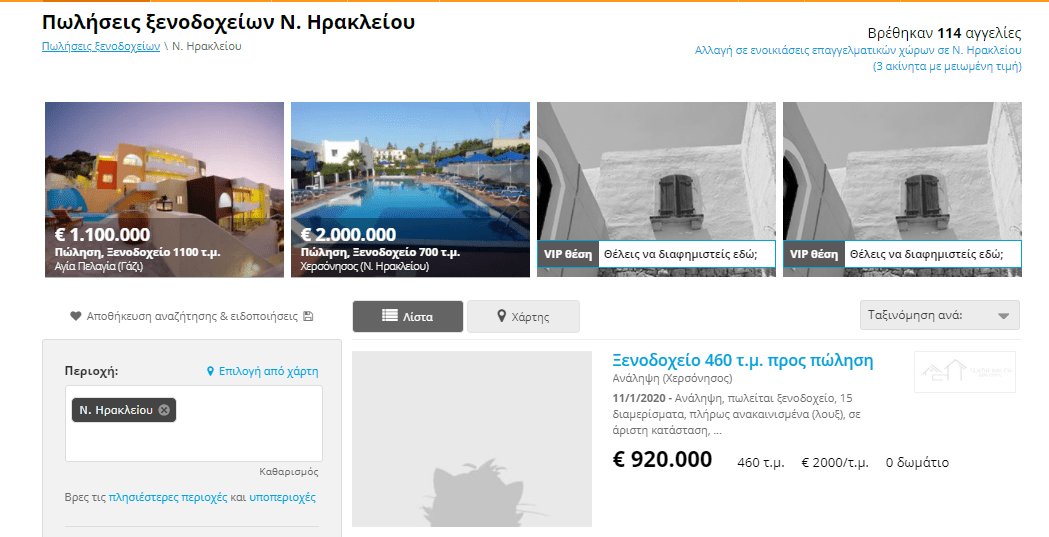Open listing Ξενοδοχείο 460 τ.μ. προς πώληση
This screenshot has width=1049, height=537.
pyautogui.click(x=743, y=360)
